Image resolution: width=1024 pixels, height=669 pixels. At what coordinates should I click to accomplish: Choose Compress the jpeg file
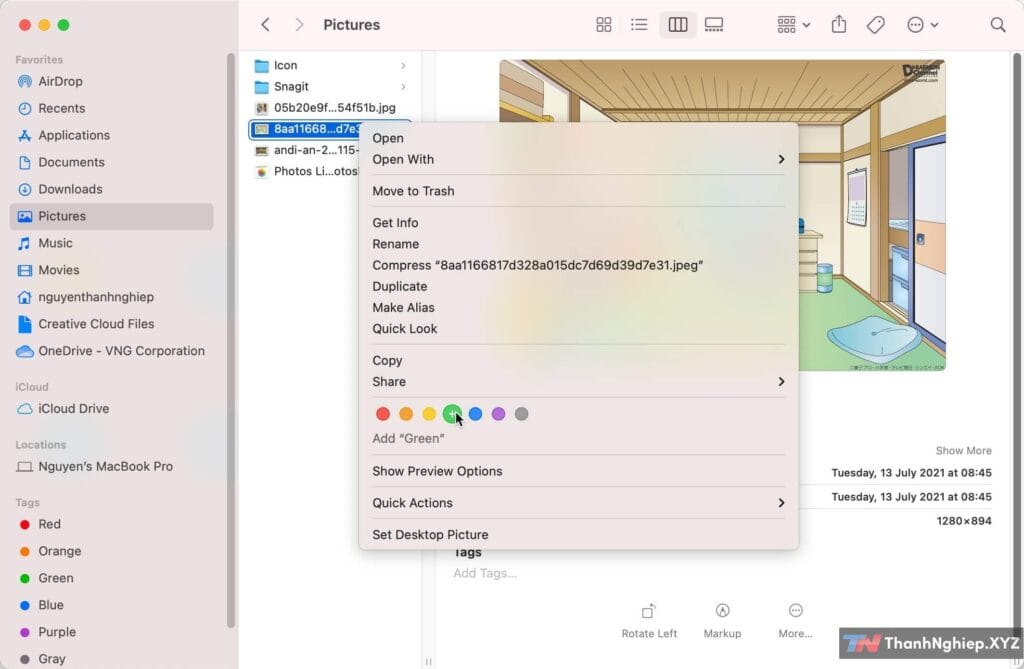click(x=579, y=265)
